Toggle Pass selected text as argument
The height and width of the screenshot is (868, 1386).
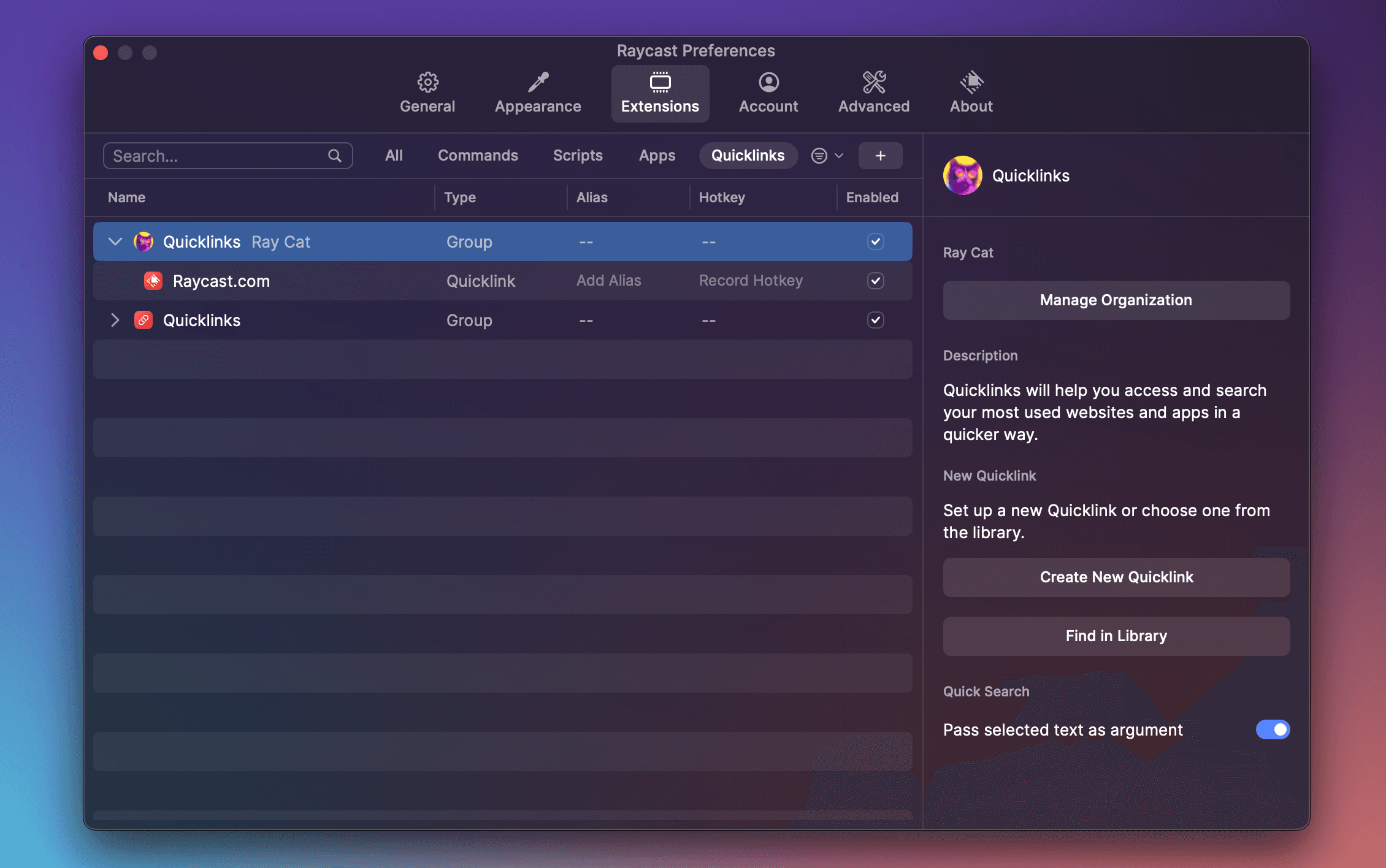pyautogui.click(x=1273, y=729)
